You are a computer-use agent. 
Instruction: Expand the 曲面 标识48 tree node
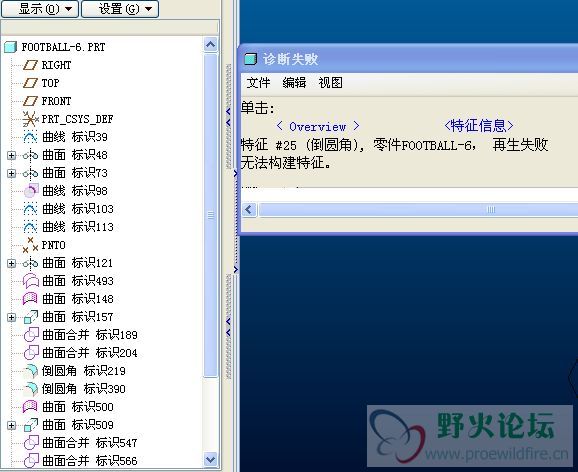[11, 155]
